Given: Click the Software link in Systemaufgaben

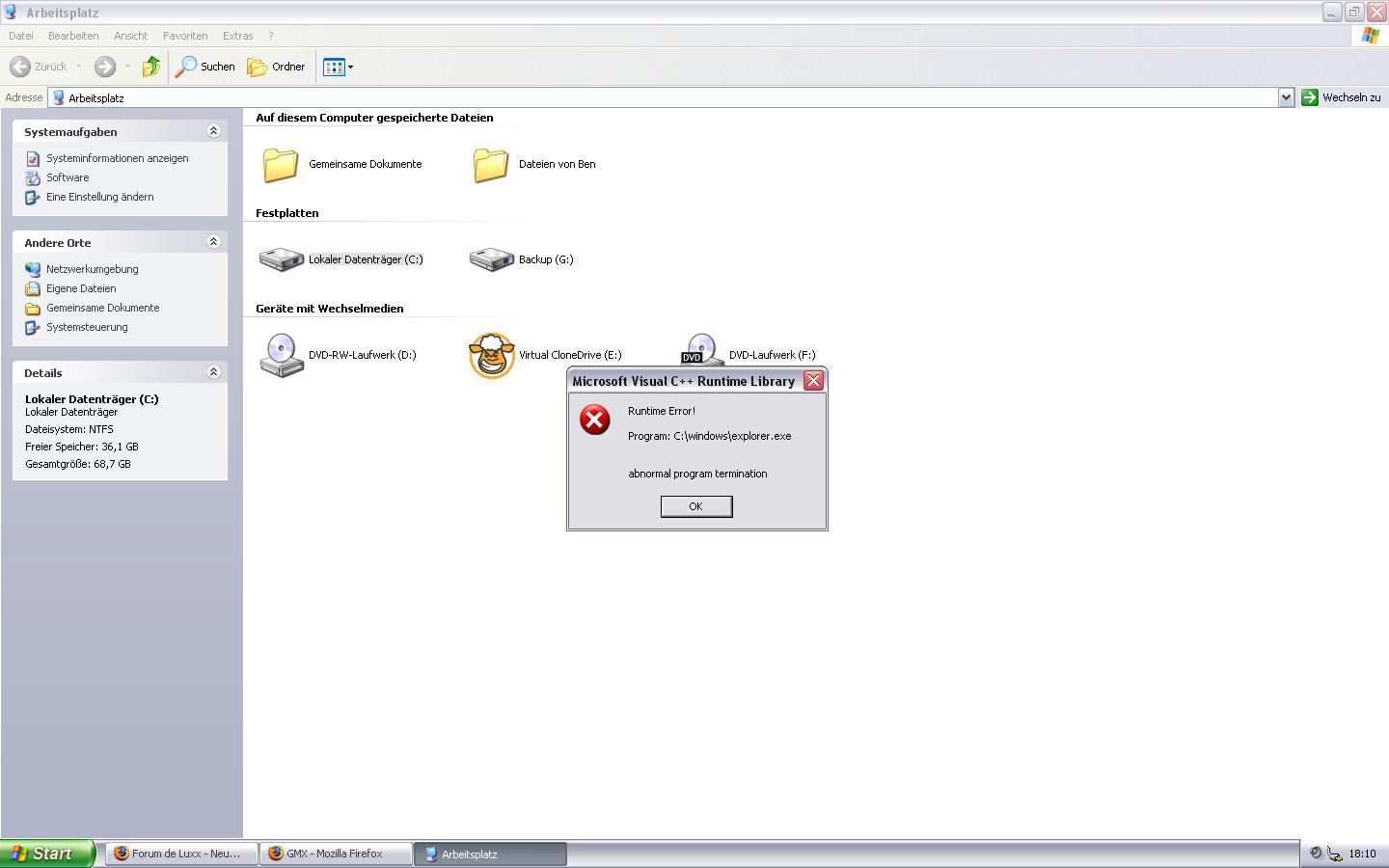Looking at the screenshot, I should tap(68, 177).
